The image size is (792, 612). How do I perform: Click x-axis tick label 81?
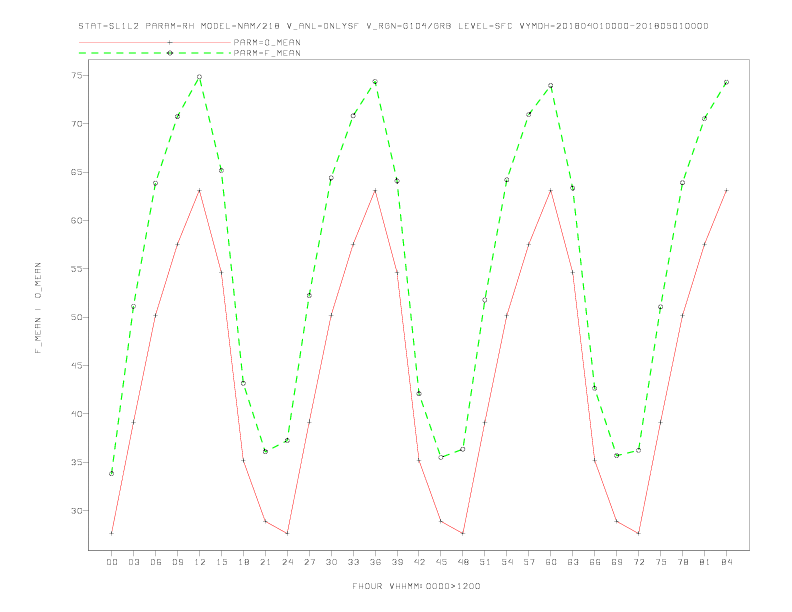coord(705,562)
